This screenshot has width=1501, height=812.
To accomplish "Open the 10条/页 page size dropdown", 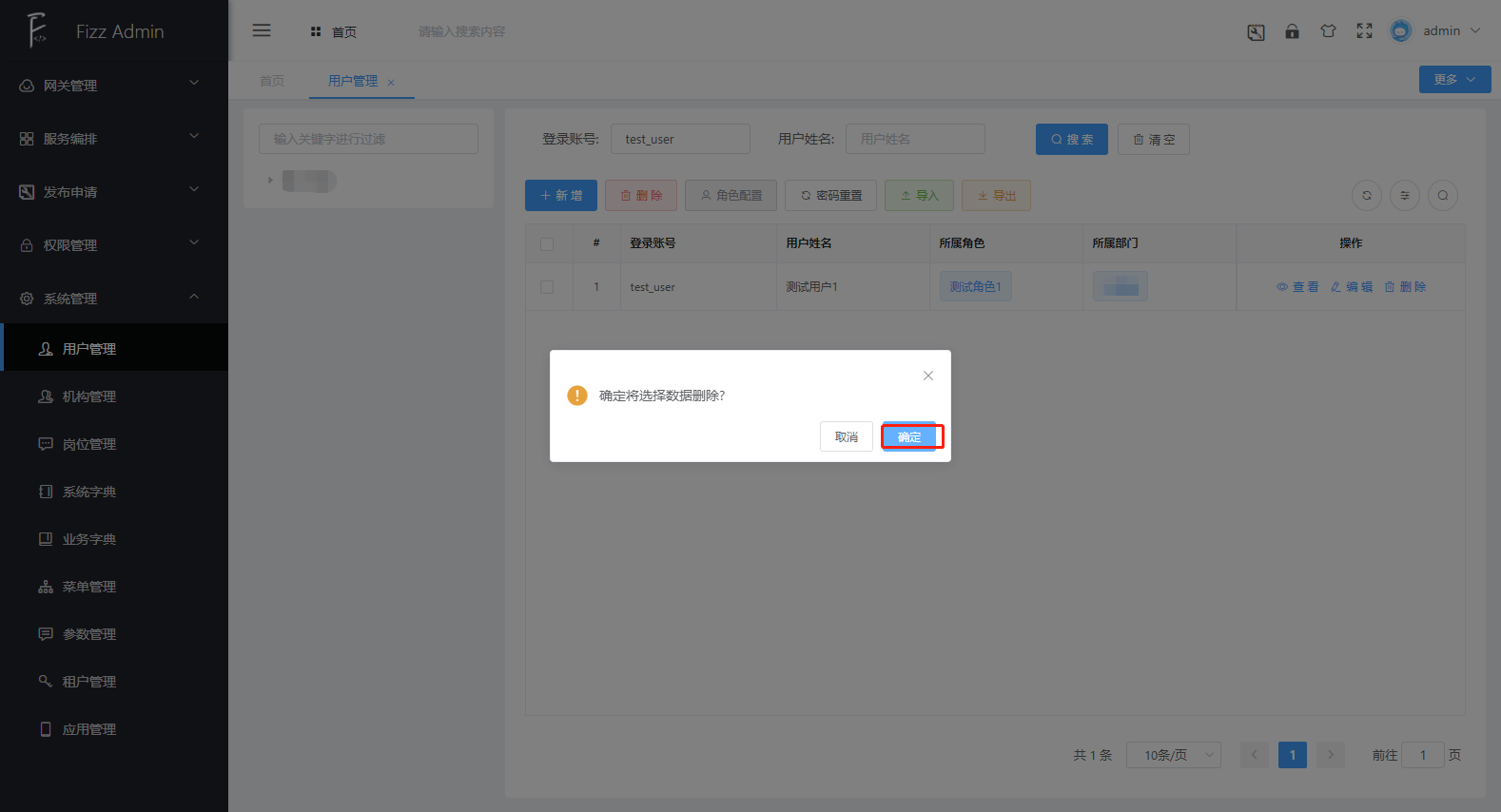I will tap(1174, 755).
